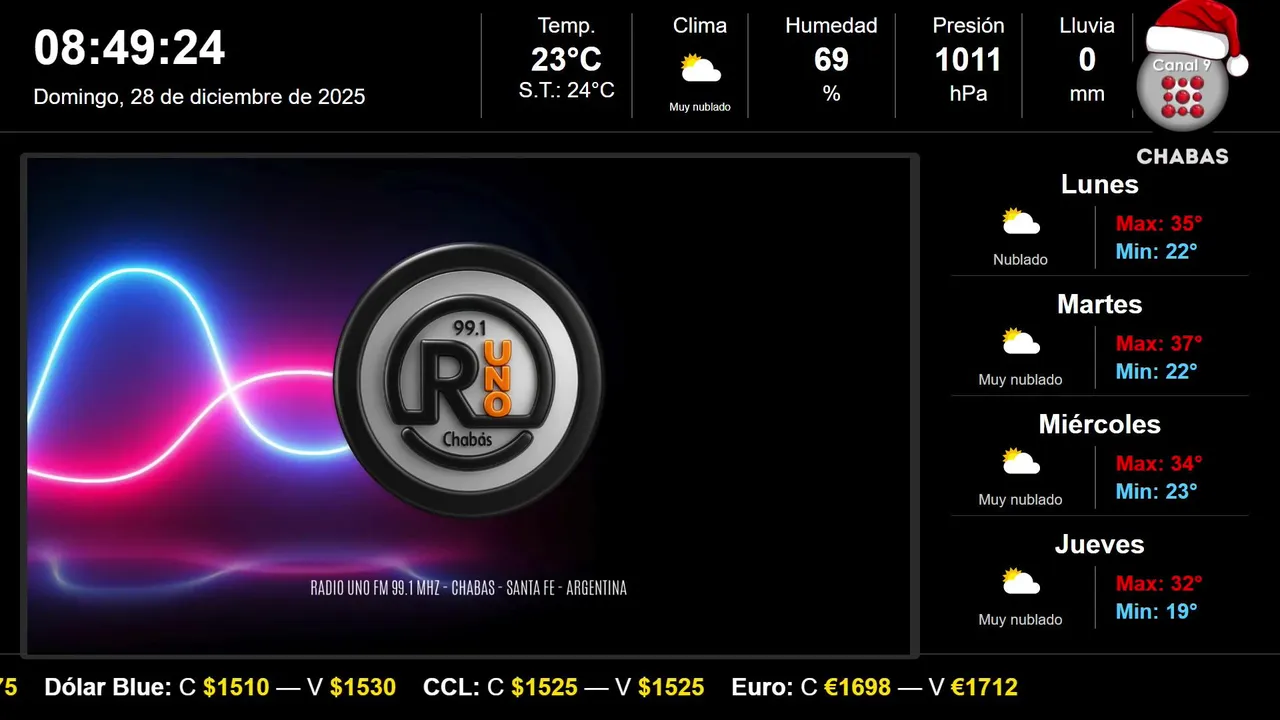Click Min: 23° for Miércoles
Image resolution: width=1280 pixels, height=720 pixels.
click(1156, 491)
